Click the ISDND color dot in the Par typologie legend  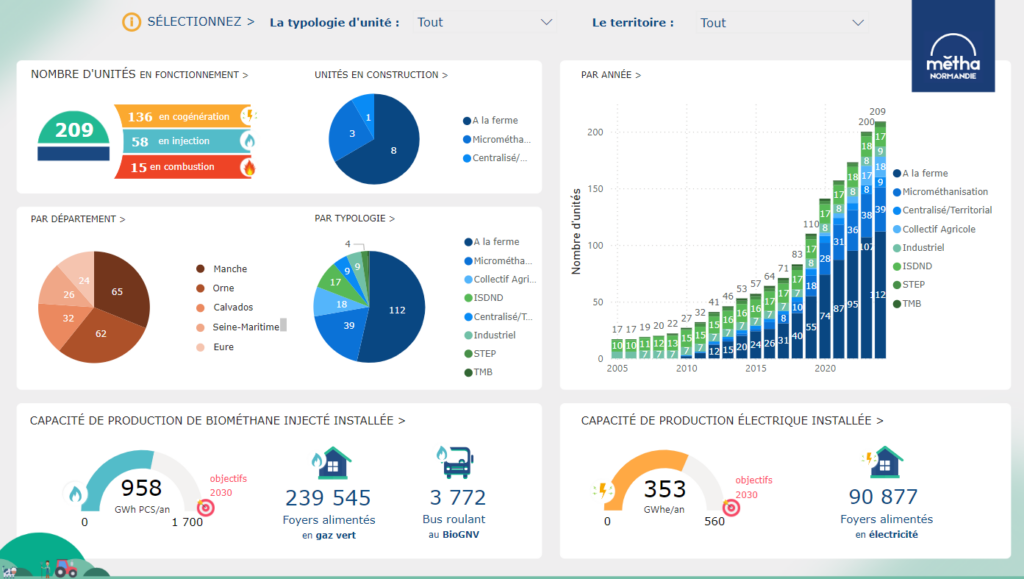(x=468, y=298)
